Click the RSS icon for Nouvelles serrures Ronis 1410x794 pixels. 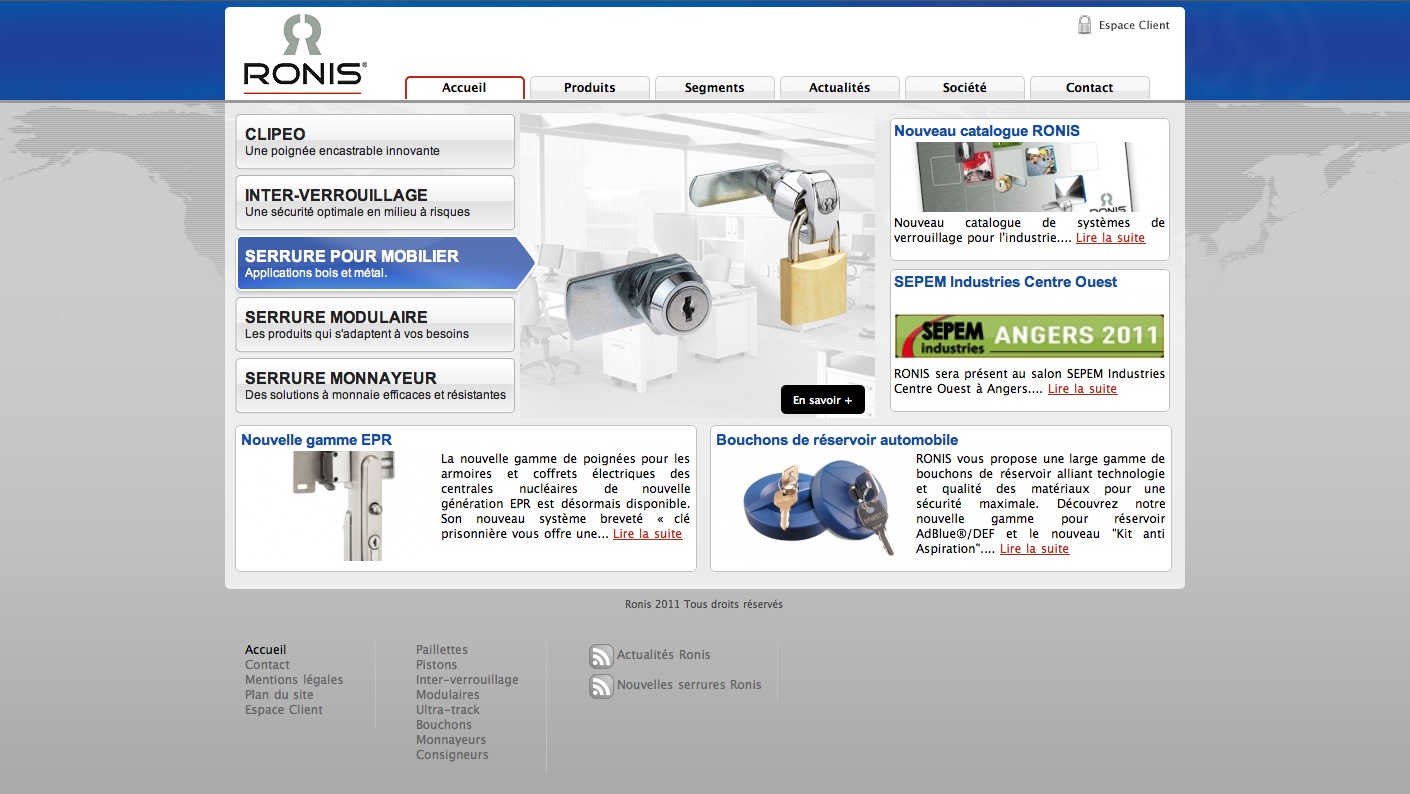click(x=601, y=686)
